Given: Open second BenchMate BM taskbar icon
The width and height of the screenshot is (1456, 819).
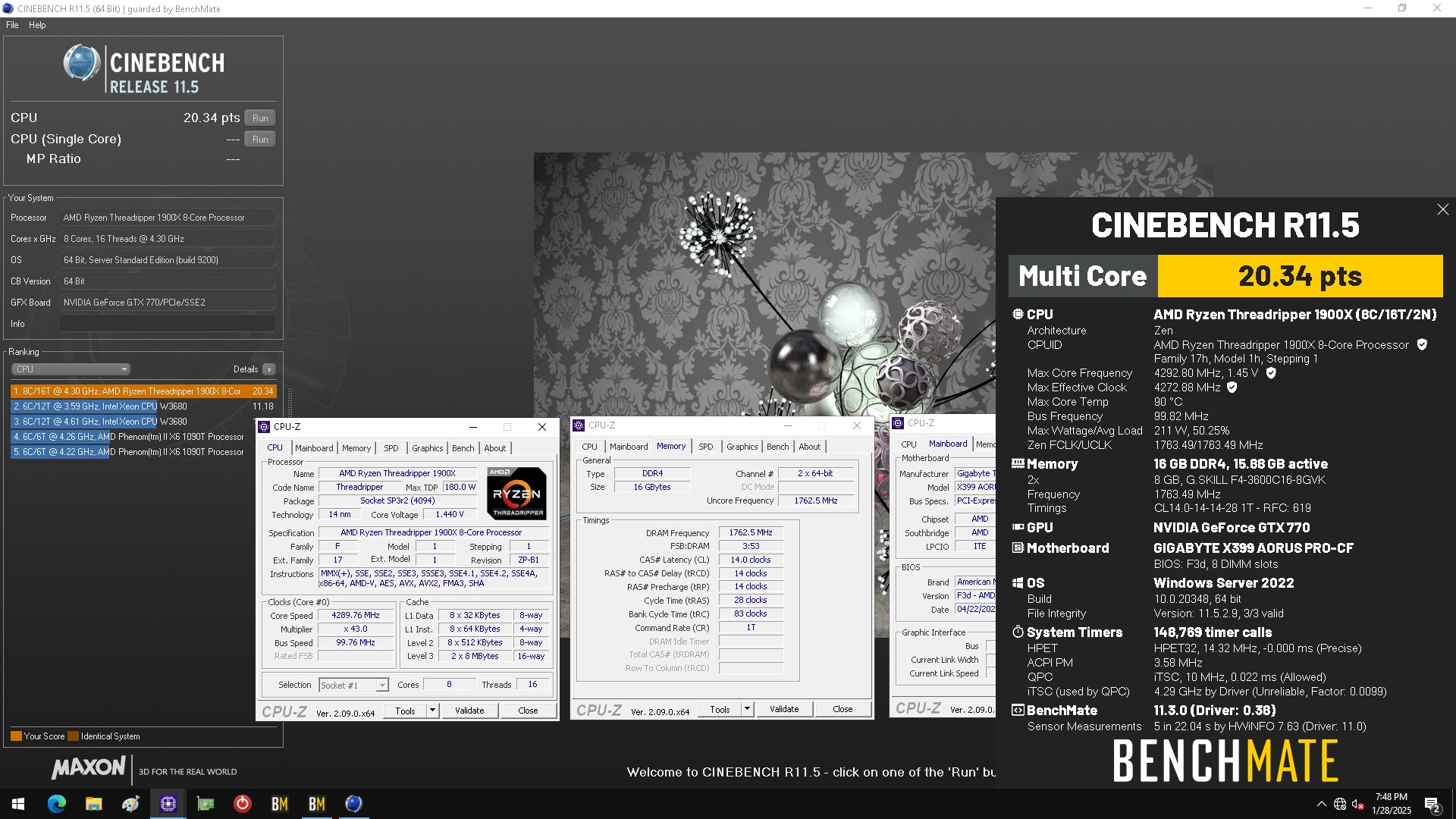Looking at the screenshot, I should [317, 804].
